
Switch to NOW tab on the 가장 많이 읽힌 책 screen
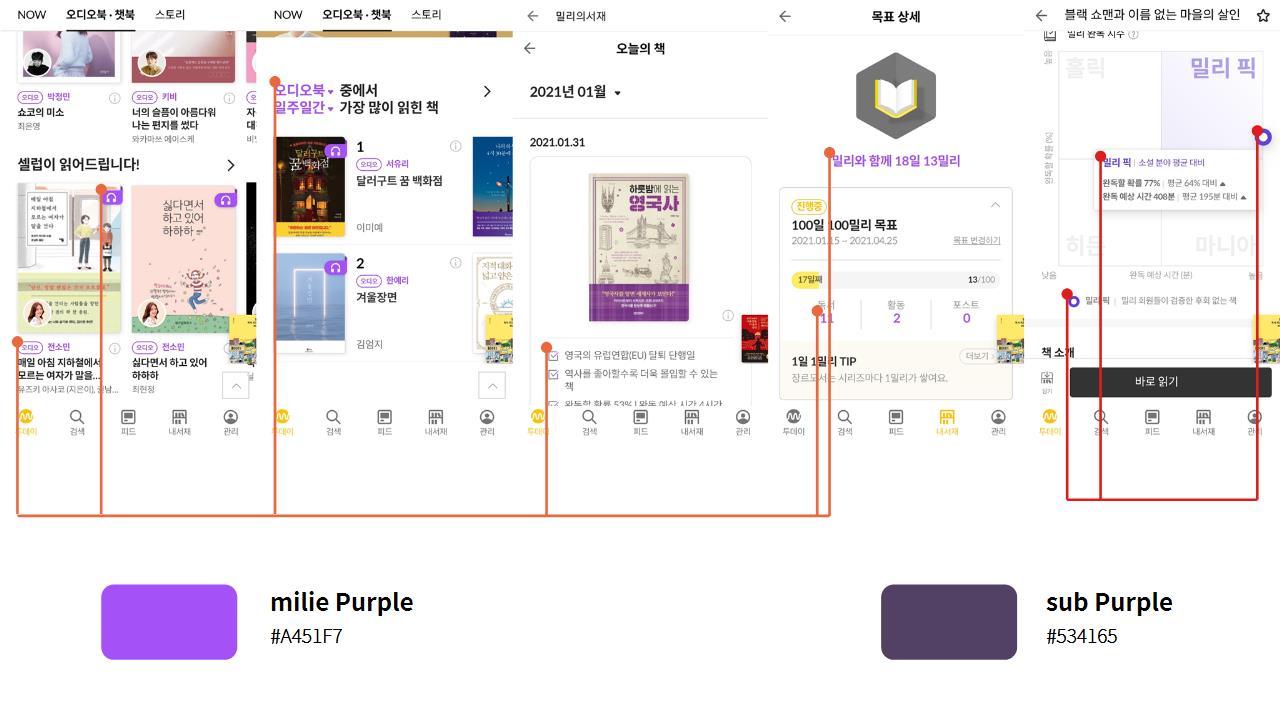click(288, 15)
